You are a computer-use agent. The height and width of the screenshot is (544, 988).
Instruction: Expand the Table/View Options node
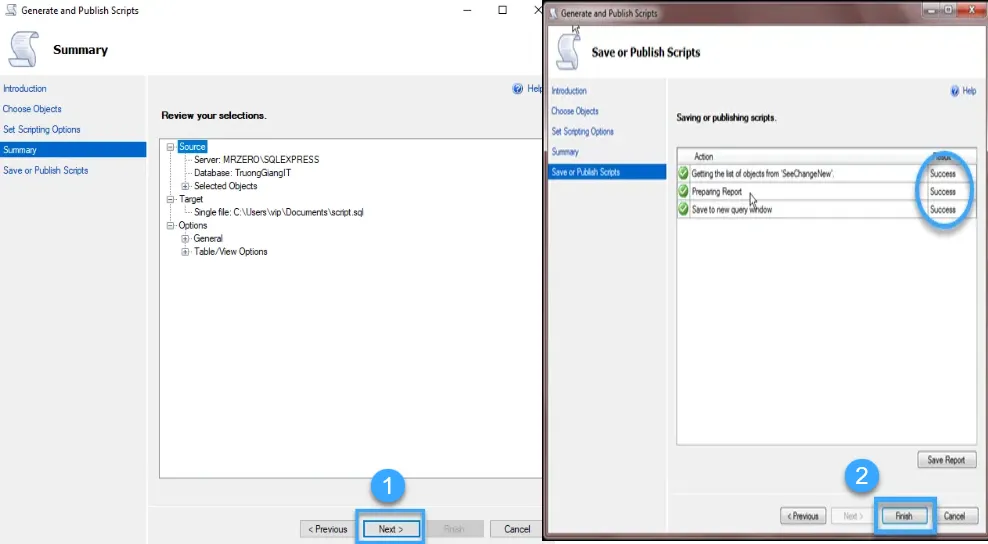click(185, 252)
